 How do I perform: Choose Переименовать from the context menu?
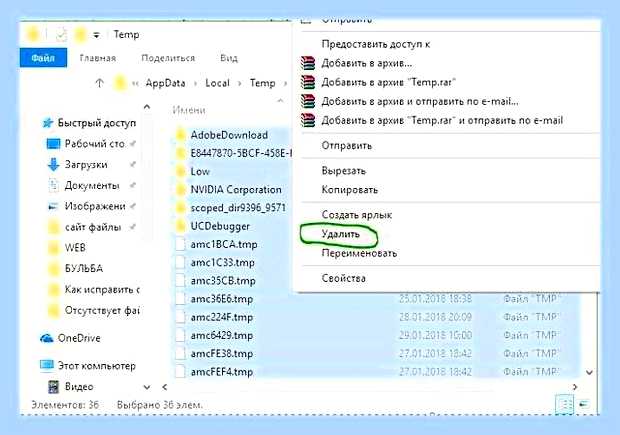point(359,253)
